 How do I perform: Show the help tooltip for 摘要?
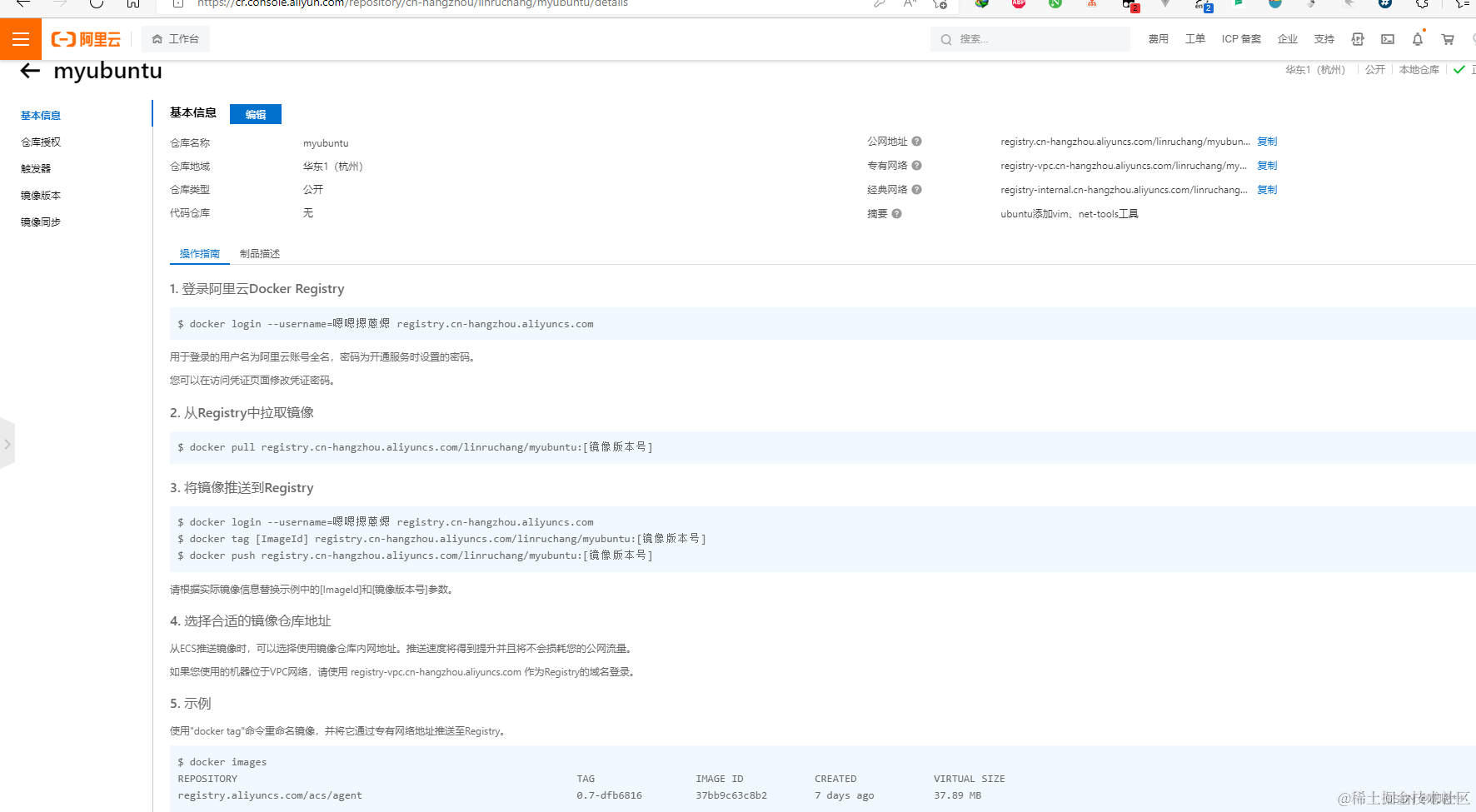(x=897, y=214)
